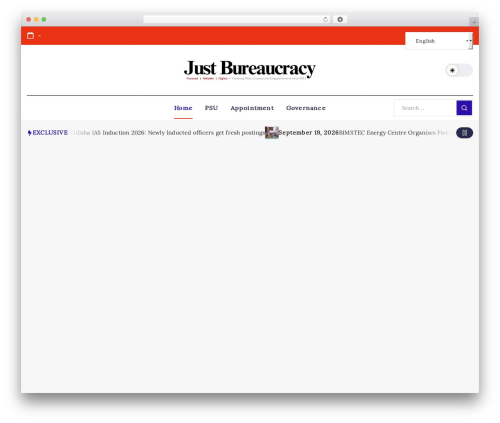Pause the news ticker

[x=464, y=133]
